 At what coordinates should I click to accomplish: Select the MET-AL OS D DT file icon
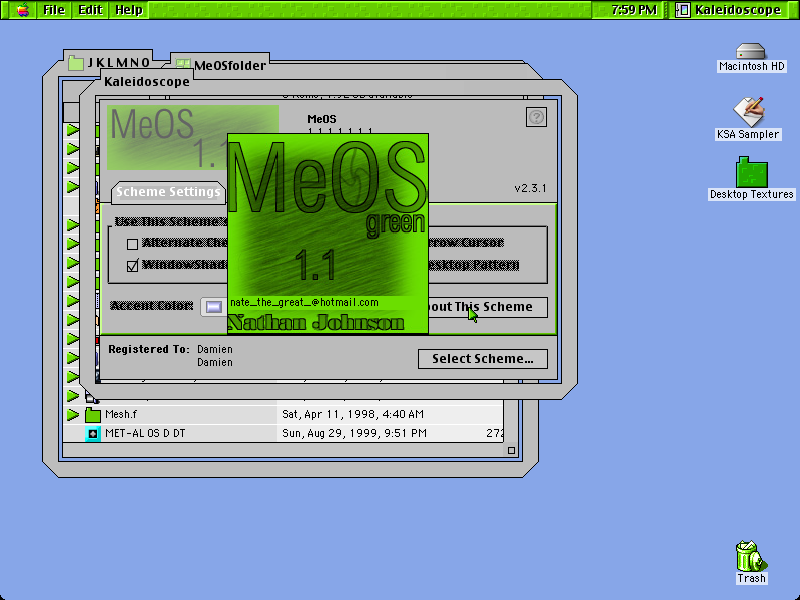[x=92, y=434]
